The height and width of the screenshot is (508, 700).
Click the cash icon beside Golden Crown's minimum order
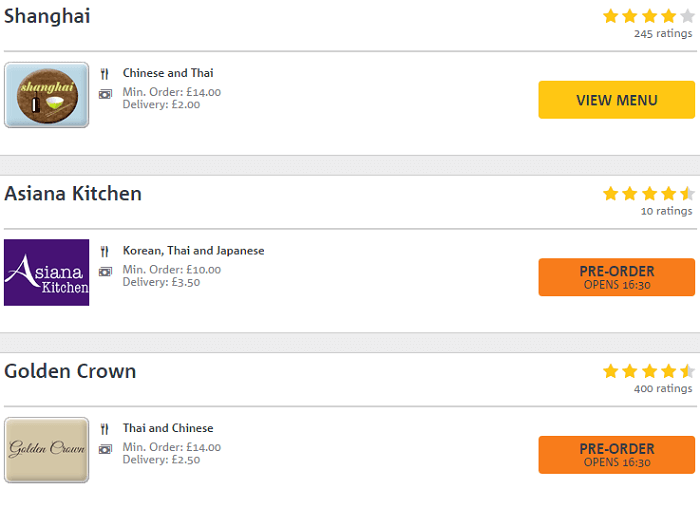105,449
